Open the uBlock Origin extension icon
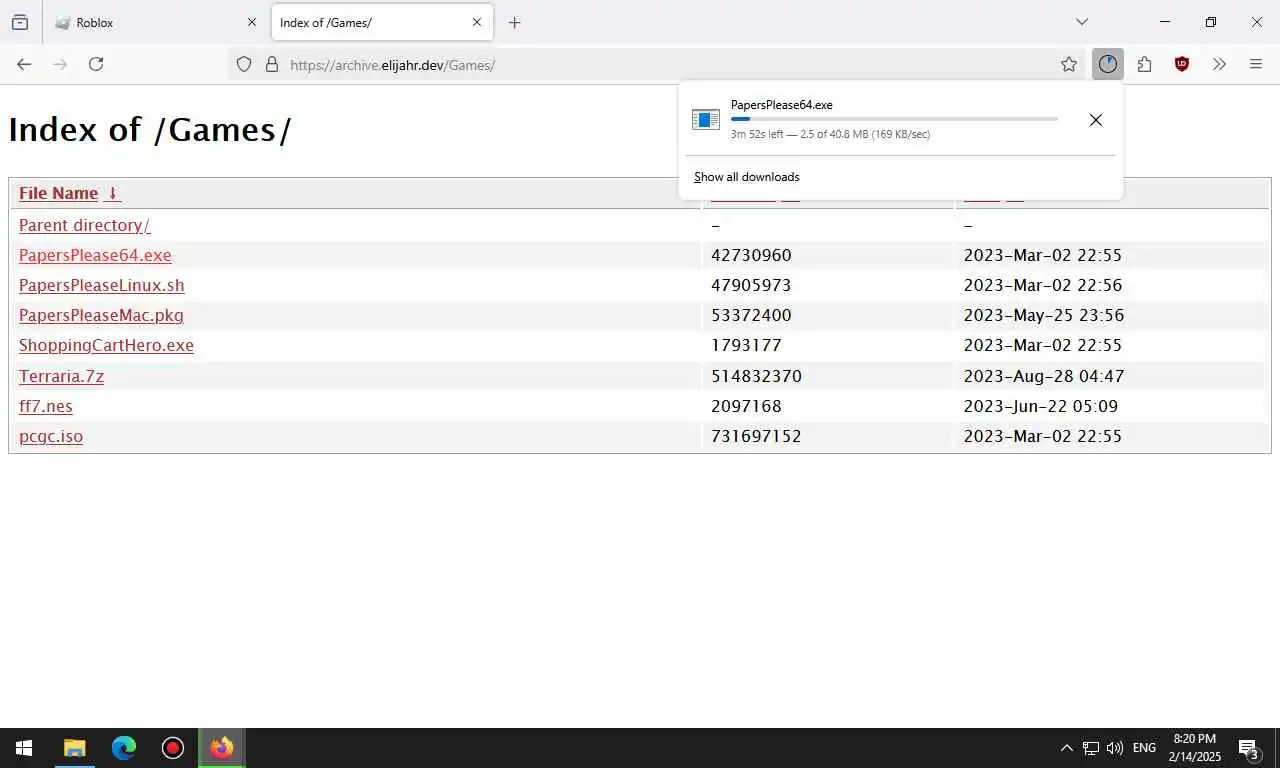 point(1182,64)
